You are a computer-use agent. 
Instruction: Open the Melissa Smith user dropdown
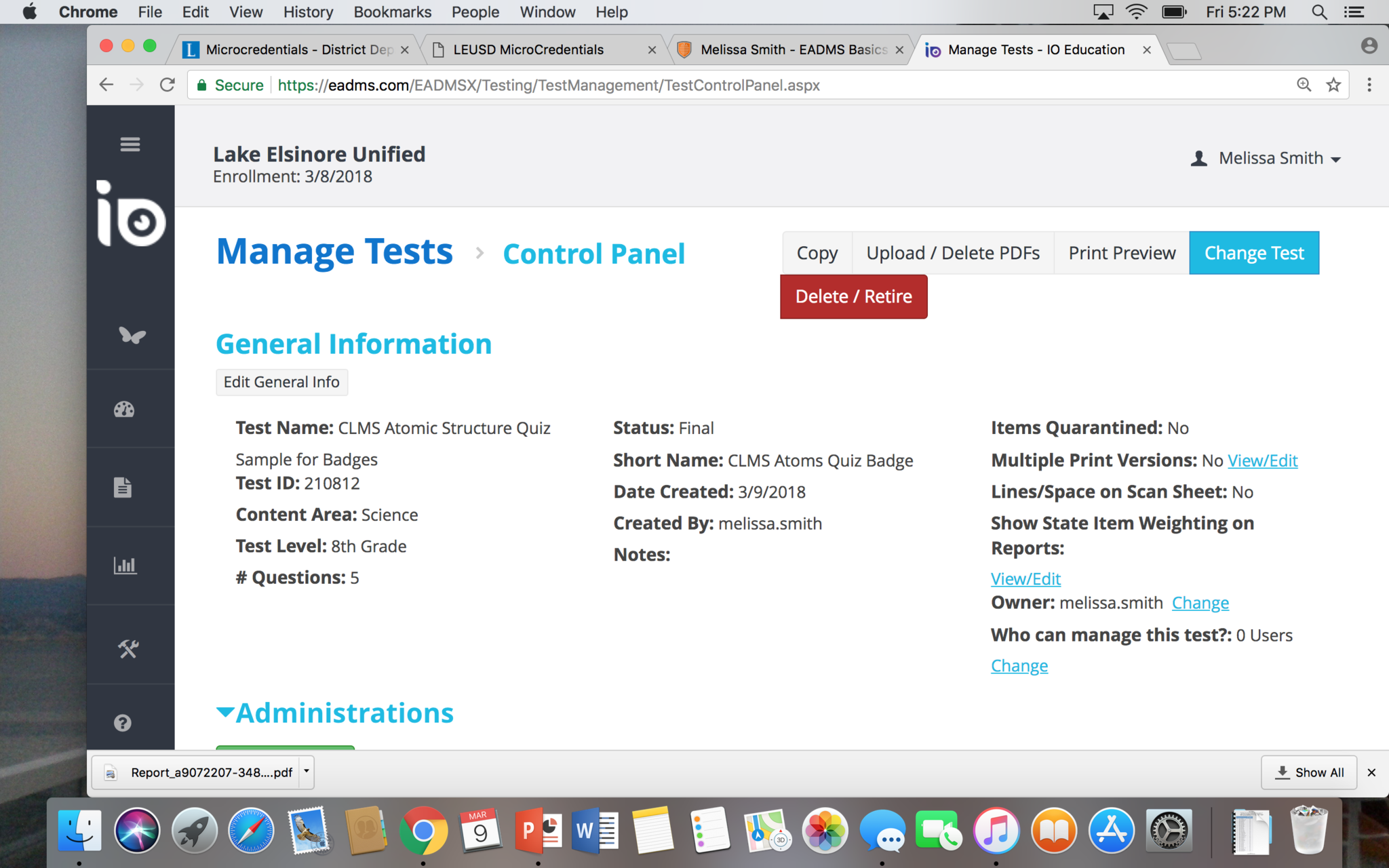tap(1267, 159)
